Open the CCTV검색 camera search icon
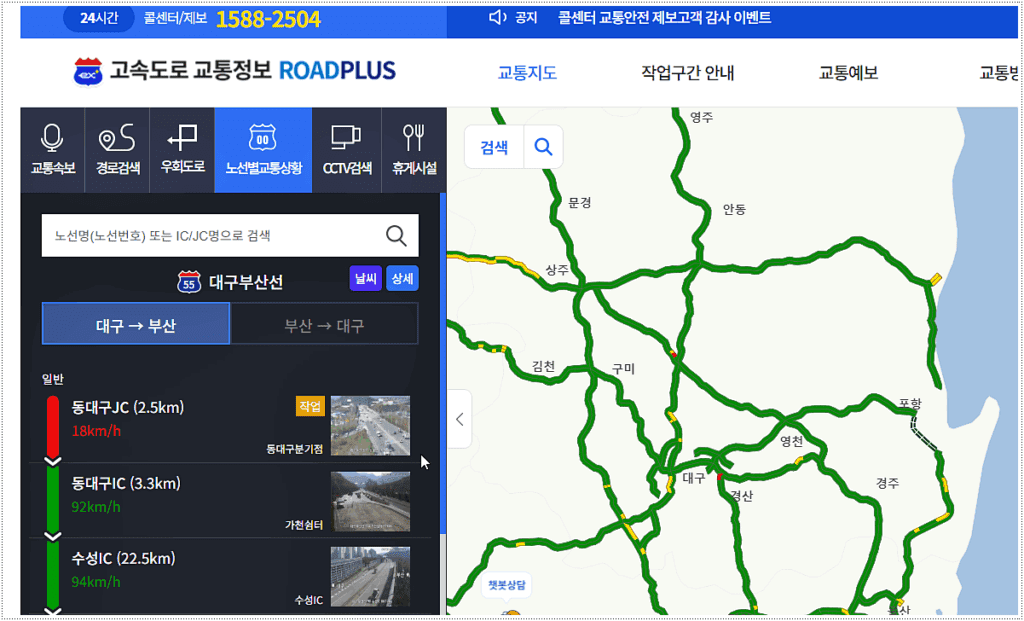The height and width of the screenshot is (621, 1024). 347,143
